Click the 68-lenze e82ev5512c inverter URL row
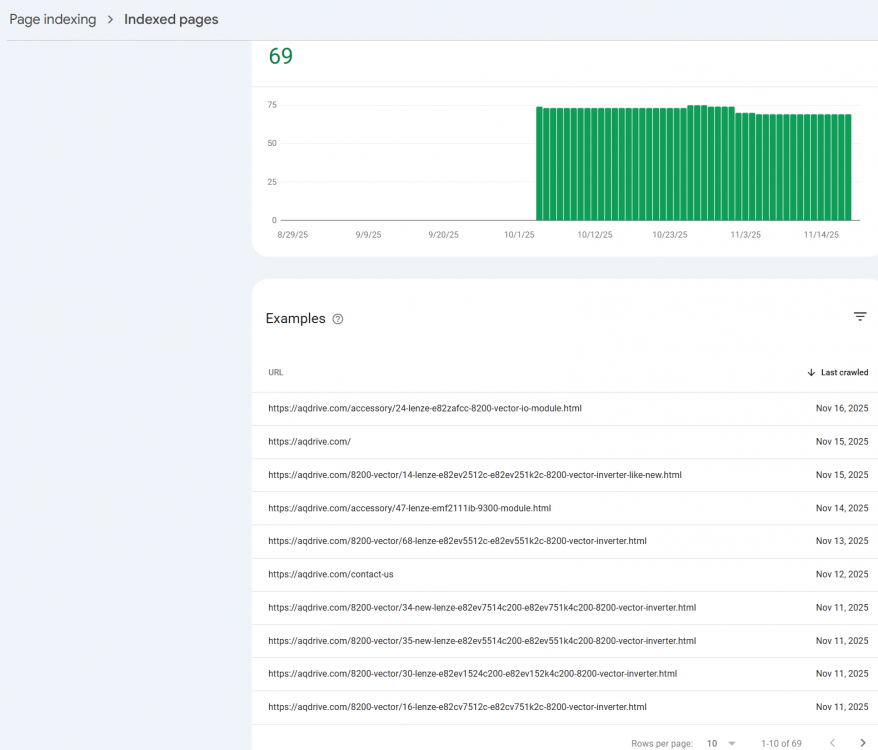This screenshot has width=878, height=750. (457, 542)
